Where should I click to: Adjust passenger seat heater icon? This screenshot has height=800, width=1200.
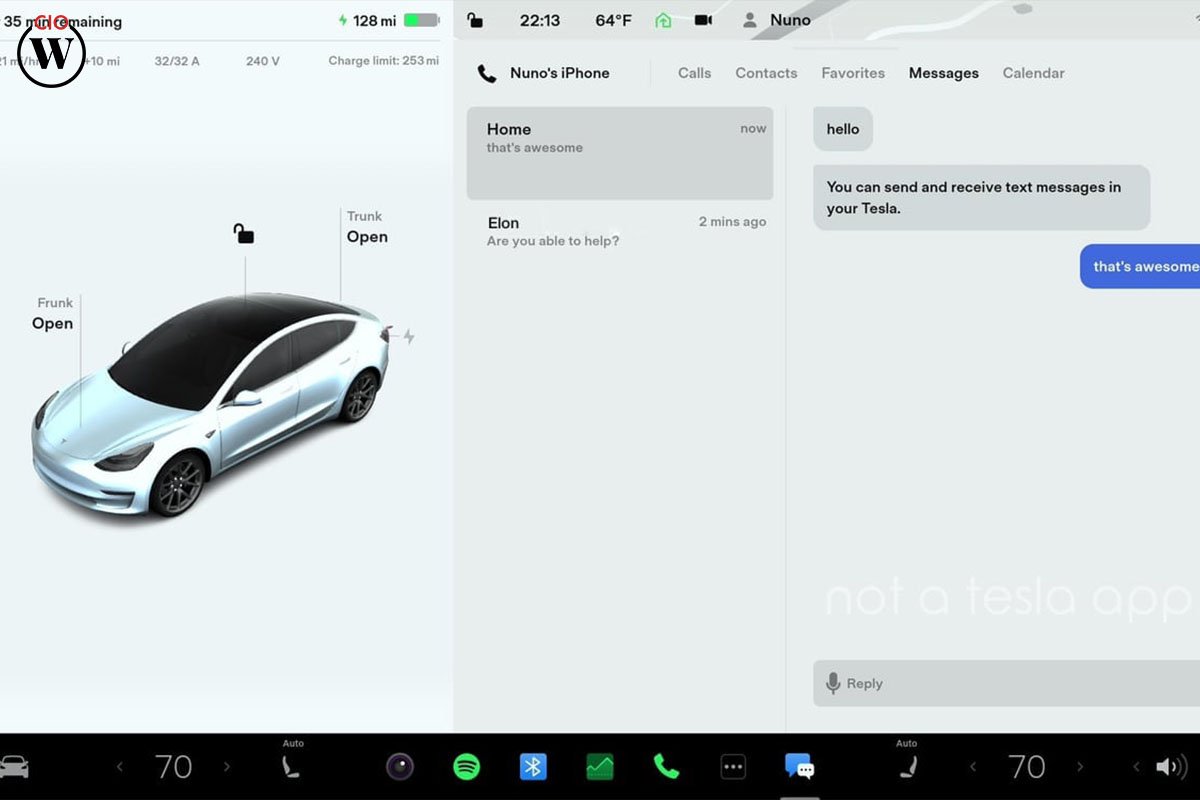pos(907,767)
